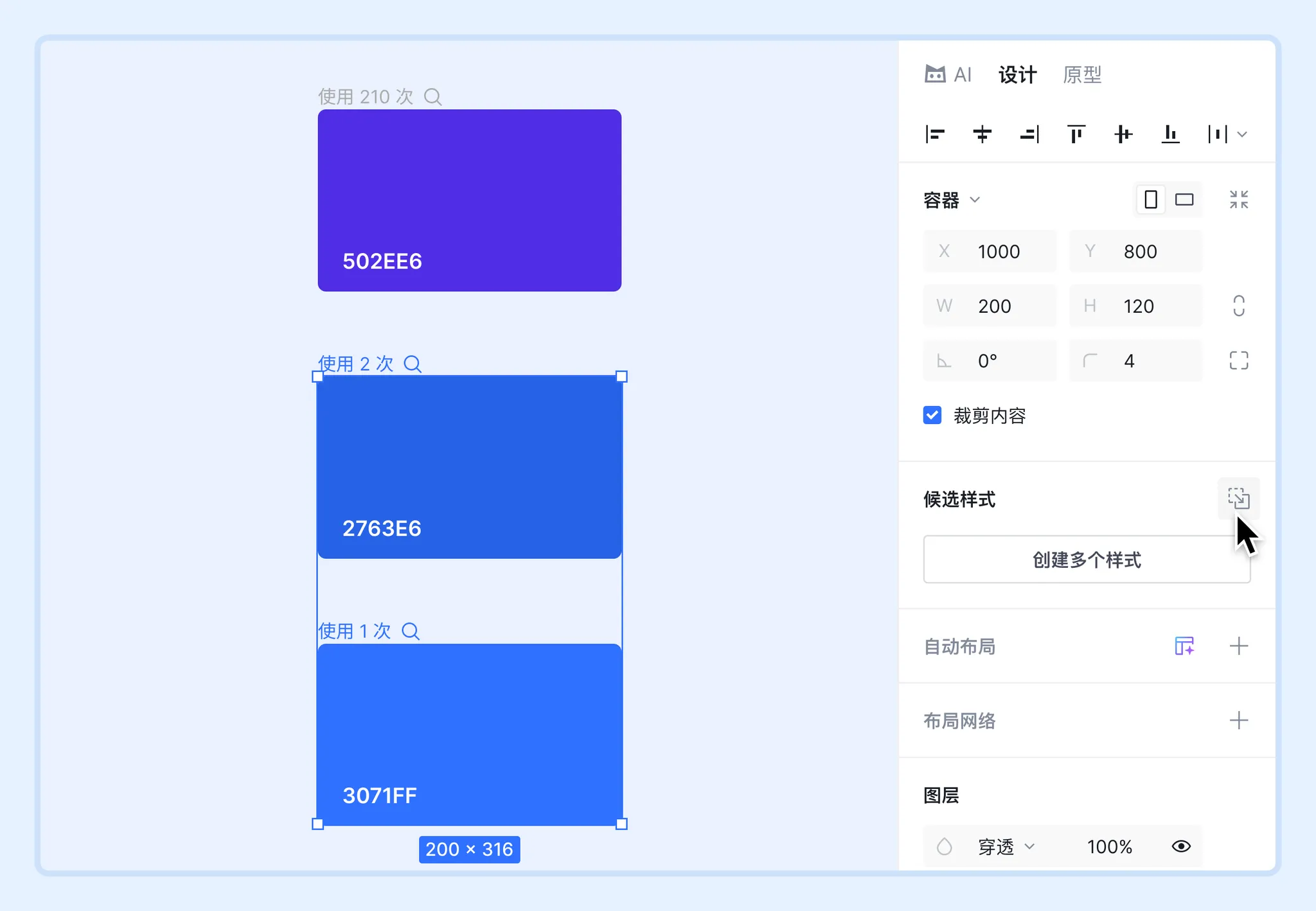Click the height field showing 120
The height and width of the screenshot is (911, 1316).
(x=1135, y=306)
